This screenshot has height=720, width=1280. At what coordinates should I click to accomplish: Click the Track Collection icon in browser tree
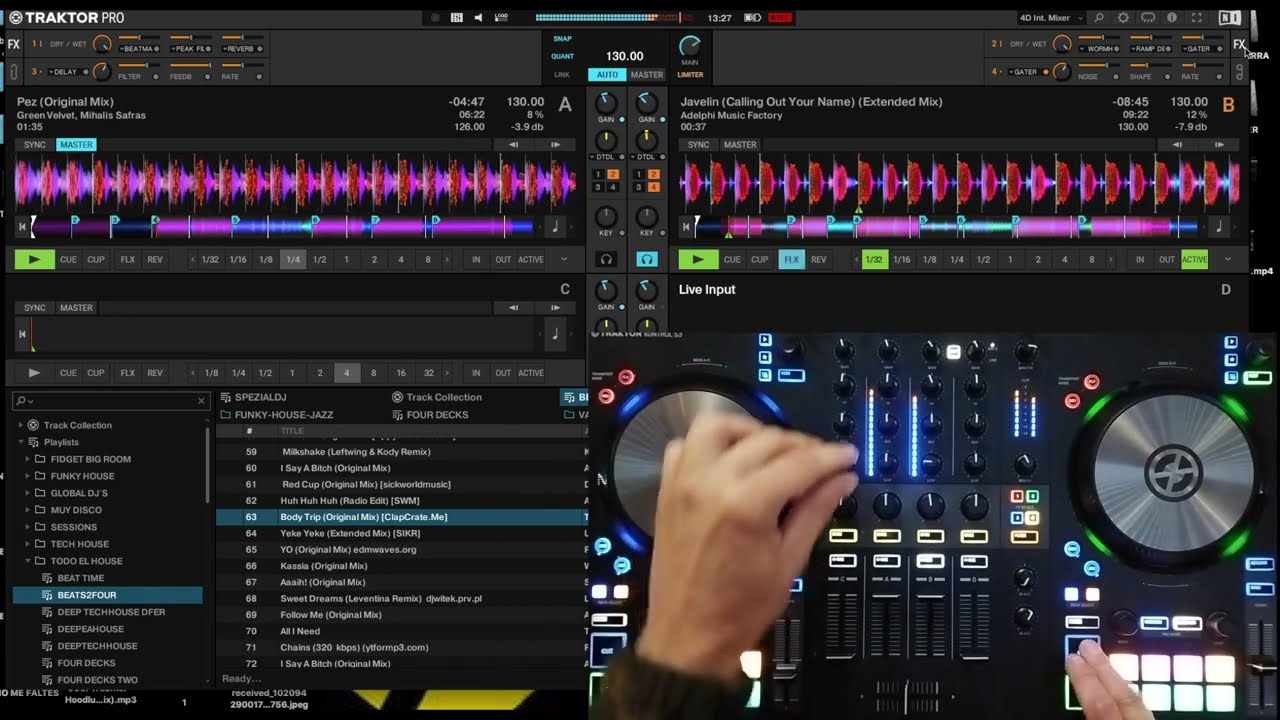click(33, 425)
